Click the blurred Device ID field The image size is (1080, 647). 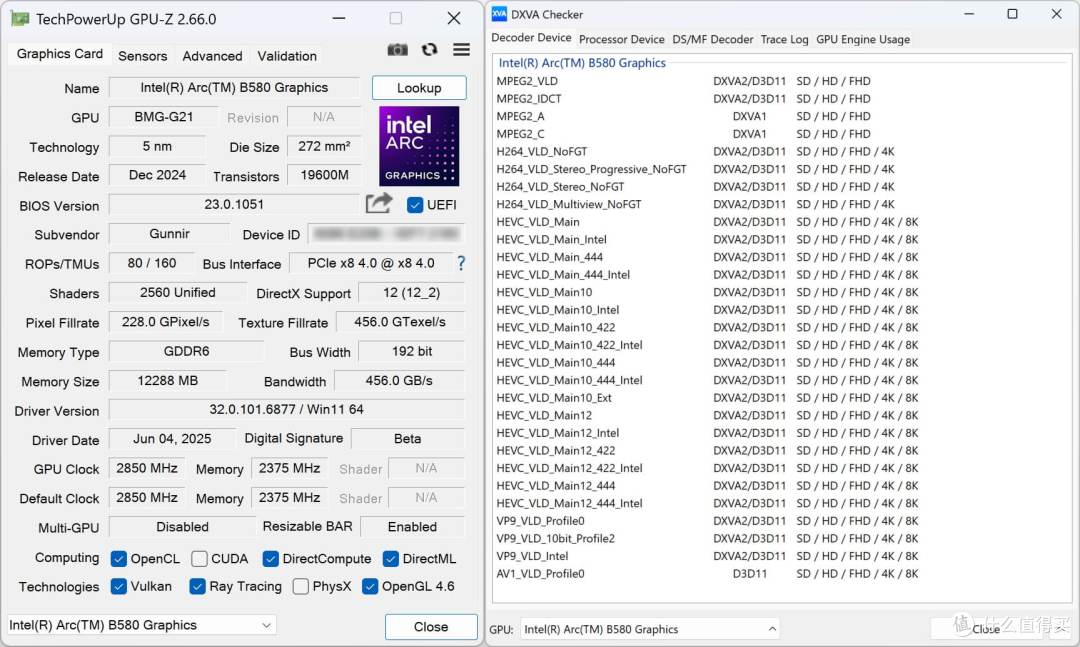[x=386, y=234]
